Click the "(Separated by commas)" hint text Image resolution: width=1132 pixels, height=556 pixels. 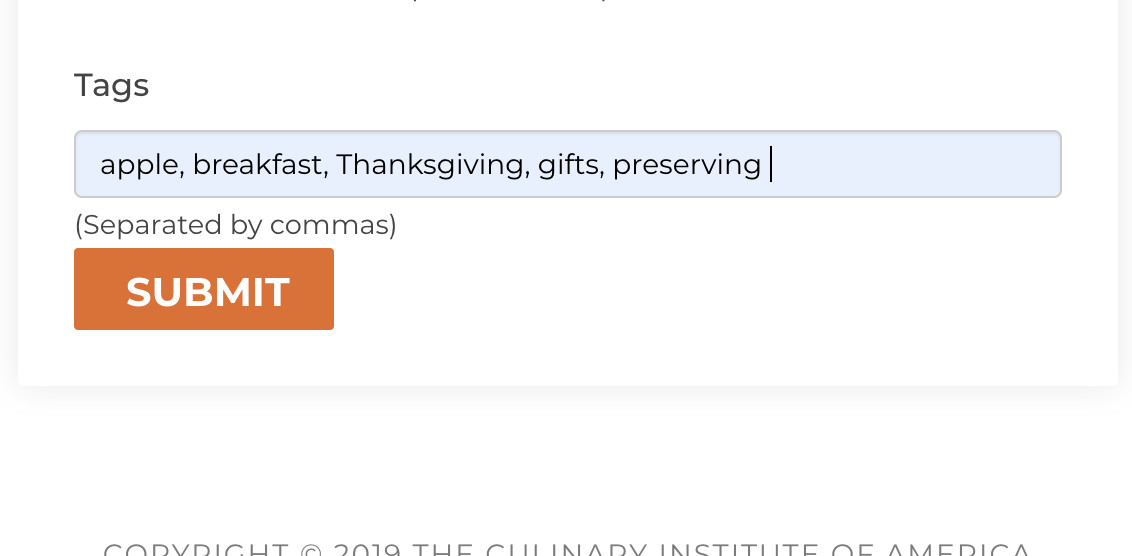tap(235, 225)
